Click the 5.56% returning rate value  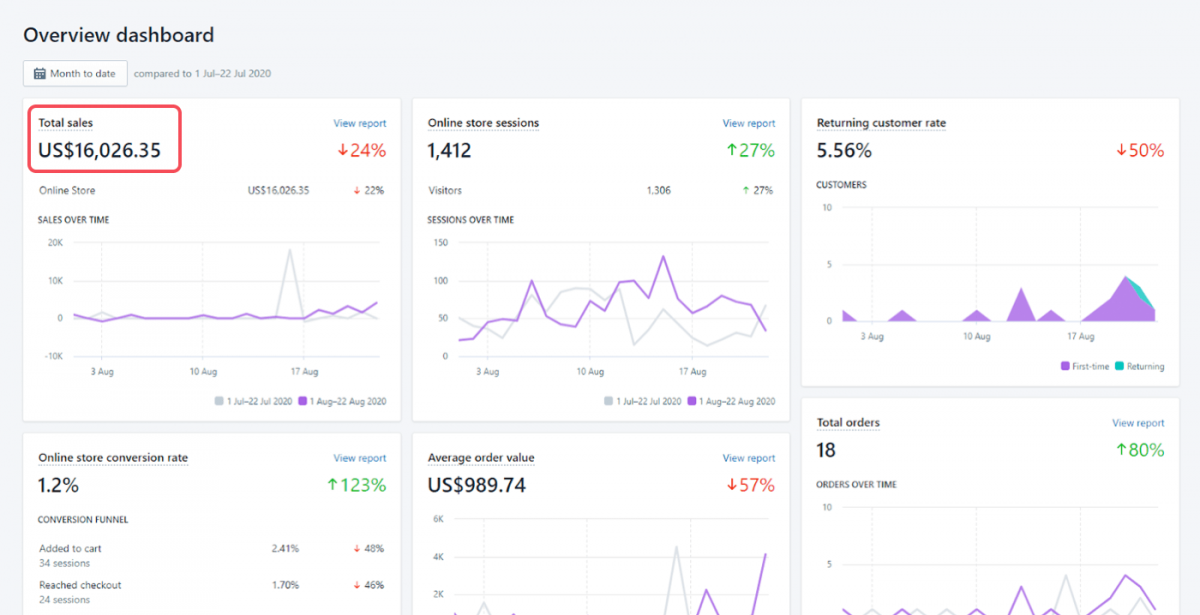click(844, 151)
